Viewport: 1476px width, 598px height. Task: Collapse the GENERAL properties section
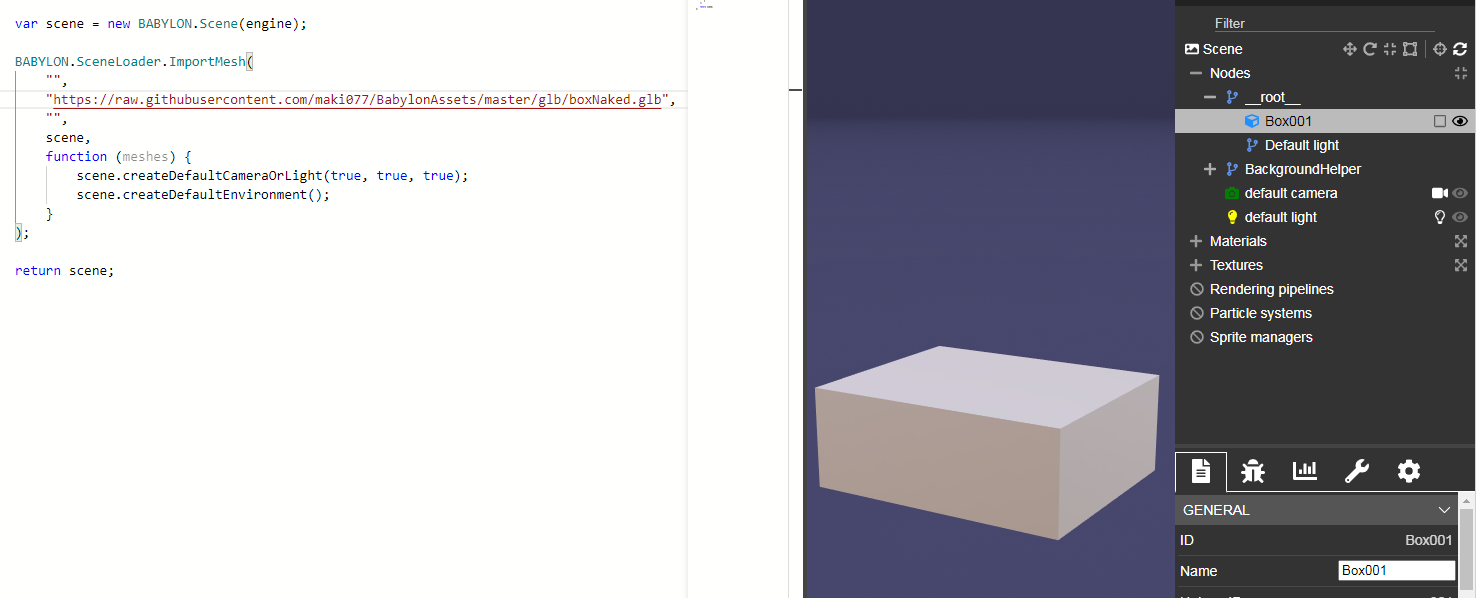(1444, 510)
